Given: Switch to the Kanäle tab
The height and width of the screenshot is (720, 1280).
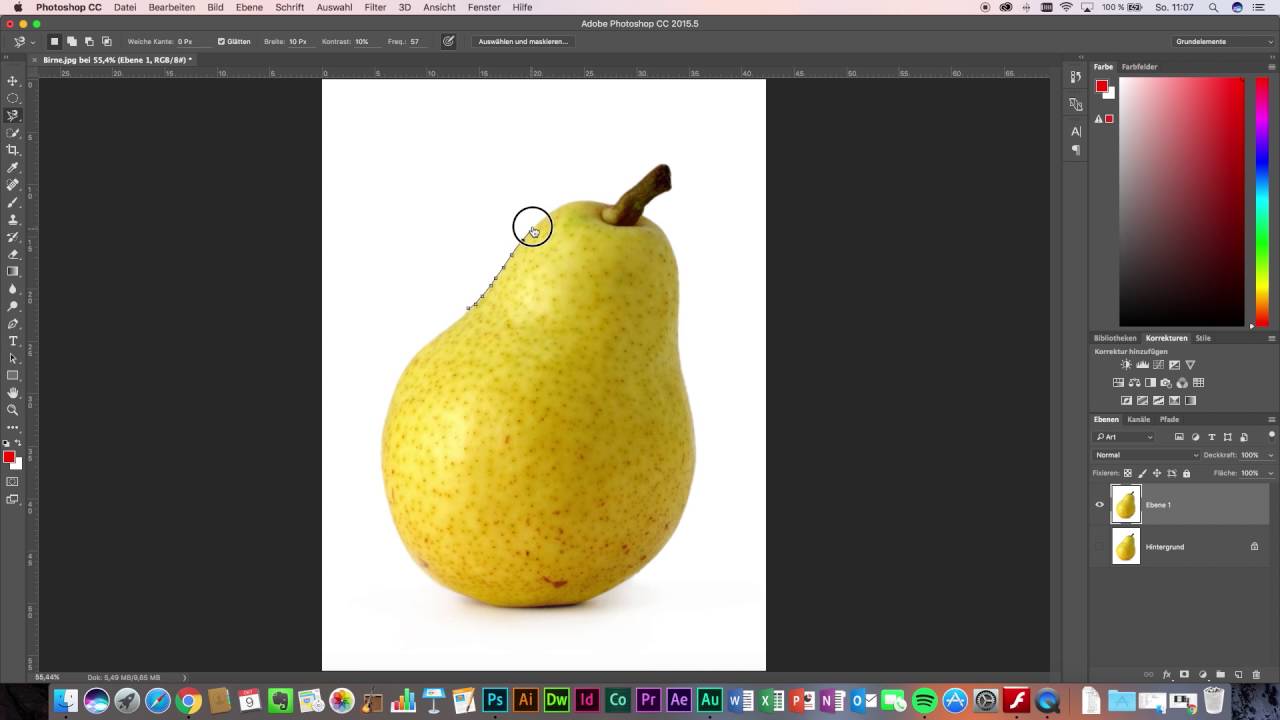Looking at the screenshot, I should coord(1138,419).
